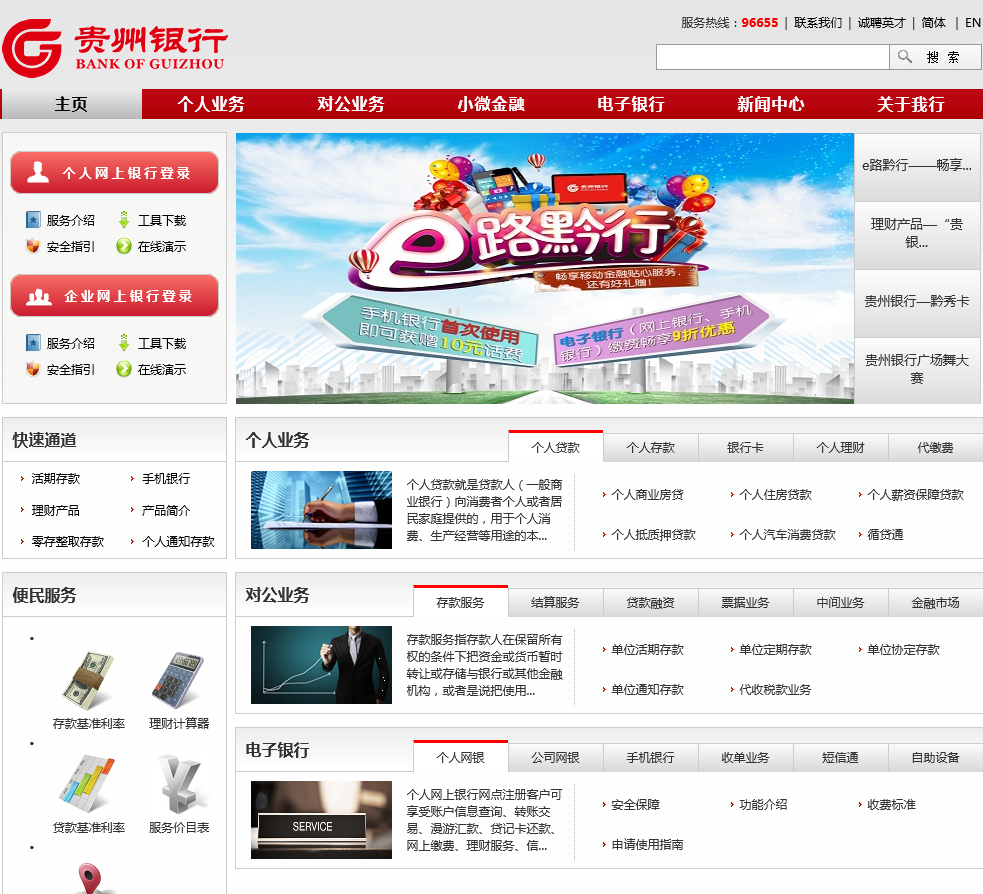Click the personal loan signing thumbnail image
Screen dimensions: 983x894
(x=322, y=510)
